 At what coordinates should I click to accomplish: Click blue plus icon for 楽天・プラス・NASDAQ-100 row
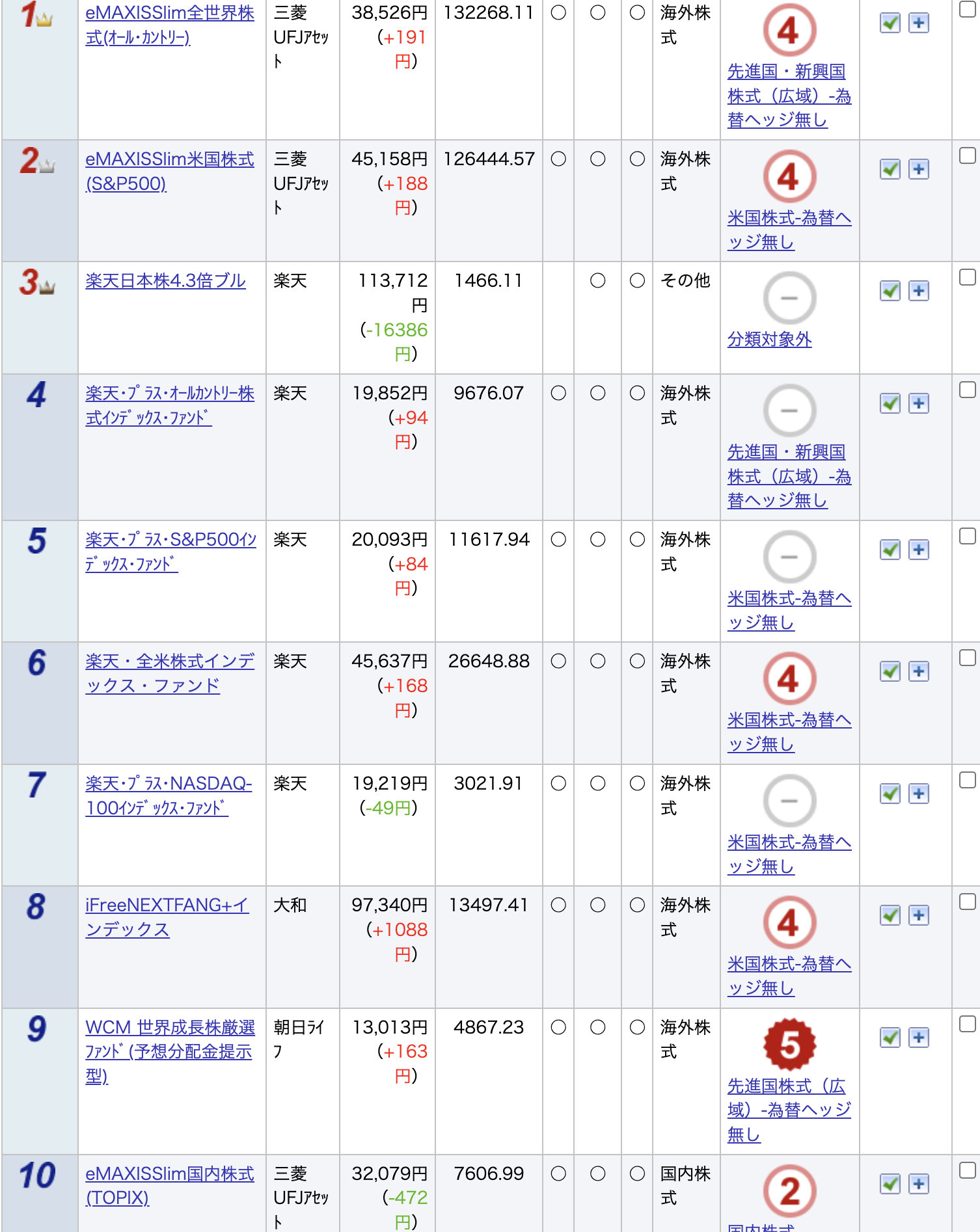918,794
